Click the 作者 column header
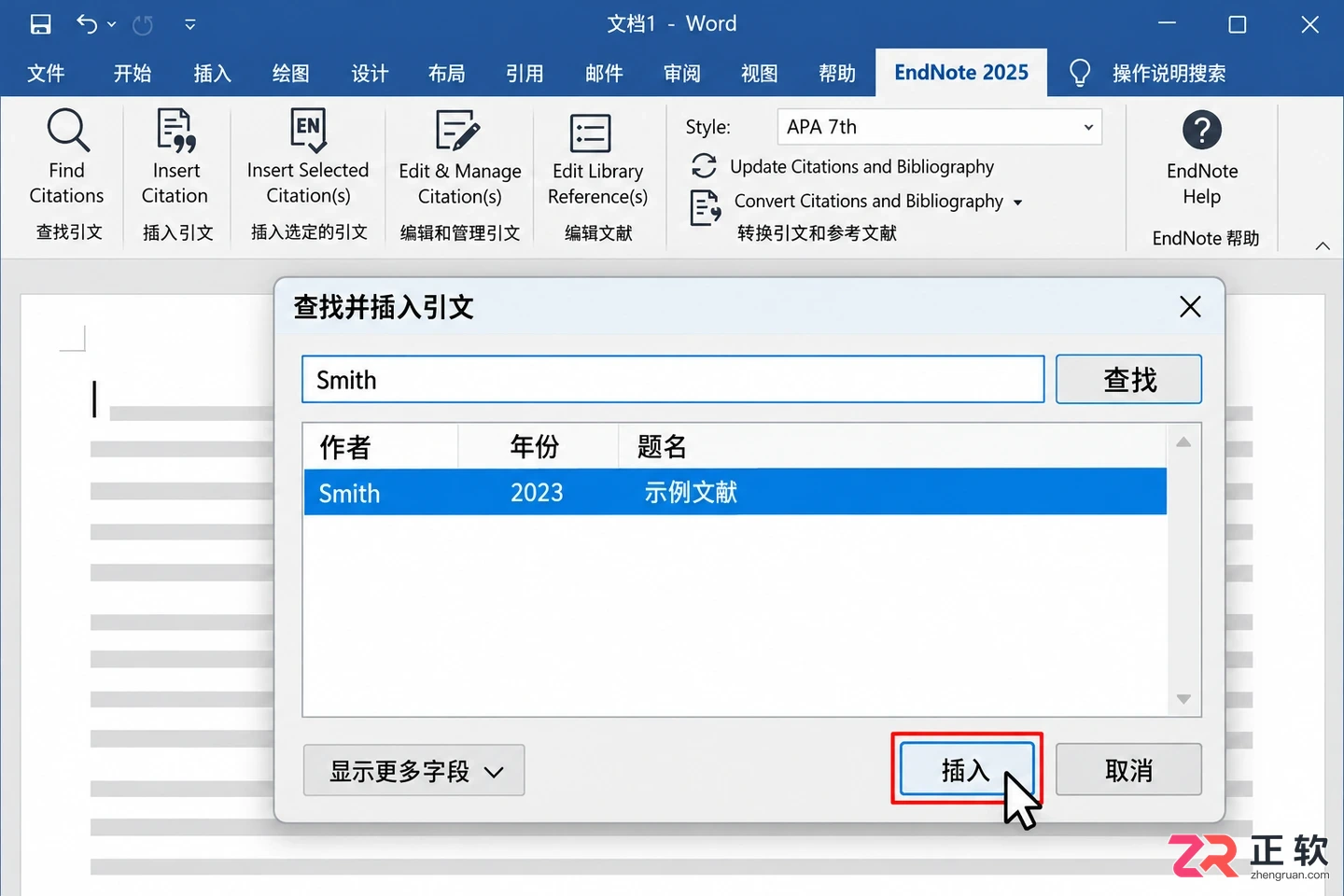This screenshot has height=896, width=1344. [x=381, y=446]
